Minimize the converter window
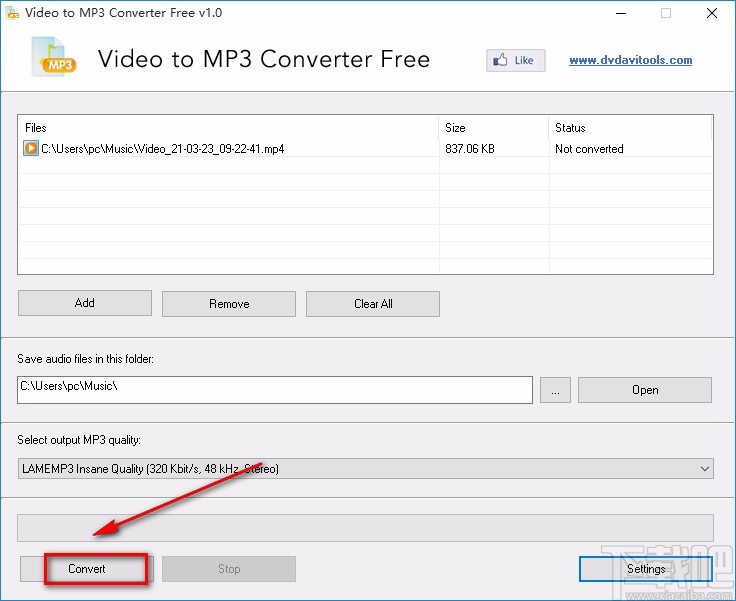The width and height of the screenshot is (736, 601). pyautogui.click(x=621, y=13)
